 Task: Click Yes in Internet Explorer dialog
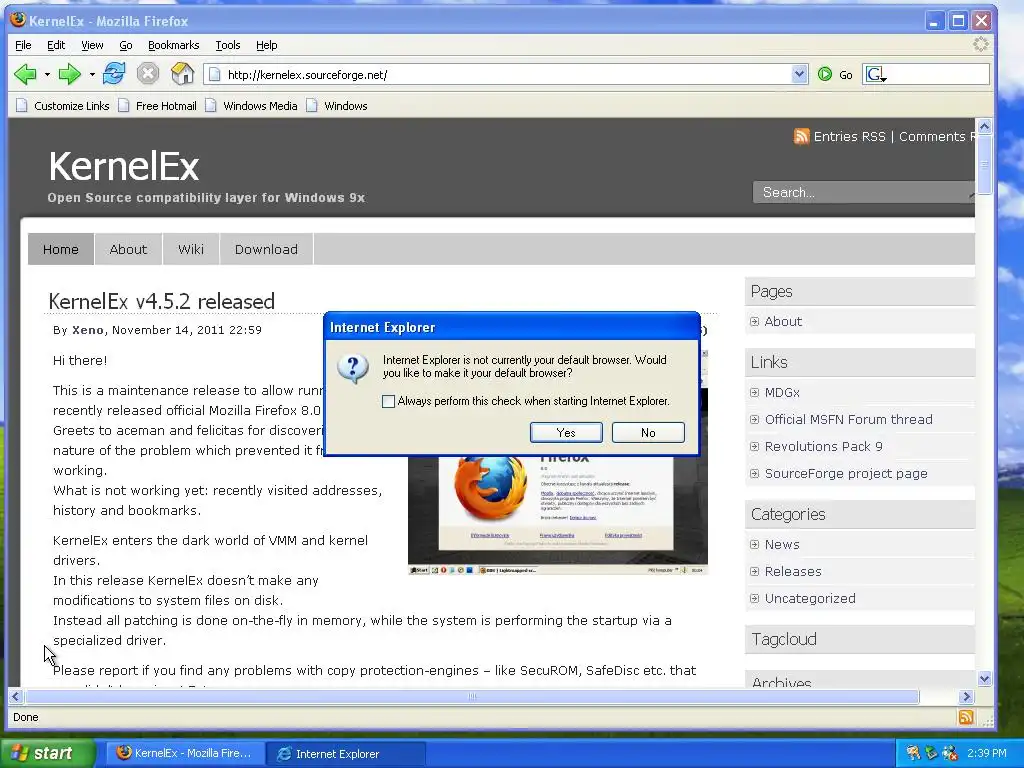[x=566, y=432]
